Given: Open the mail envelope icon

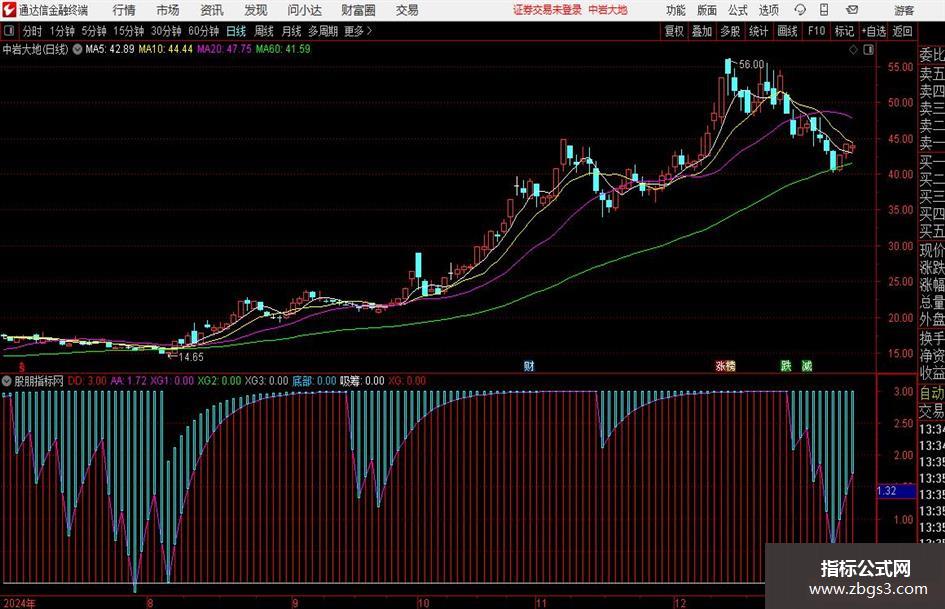Looking at the screenshot, I should pos(852,10).
